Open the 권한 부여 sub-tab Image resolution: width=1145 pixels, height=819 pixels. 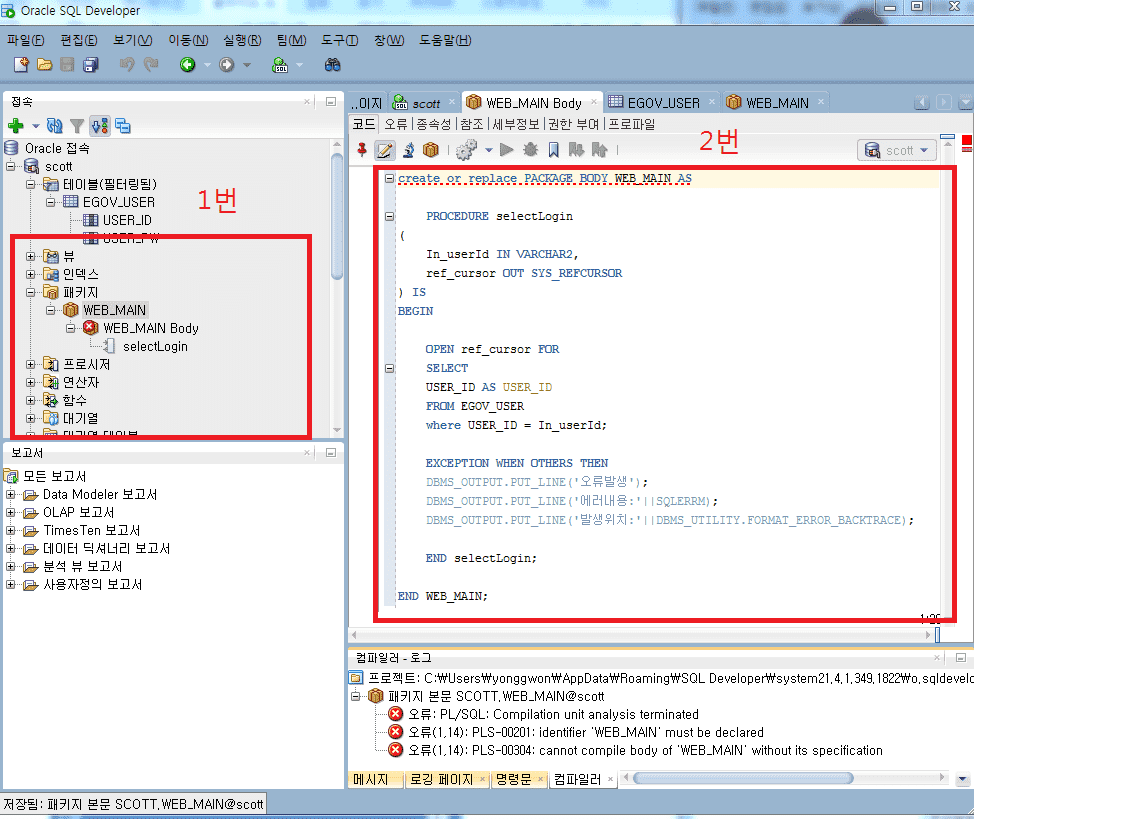tap(573, 124)
